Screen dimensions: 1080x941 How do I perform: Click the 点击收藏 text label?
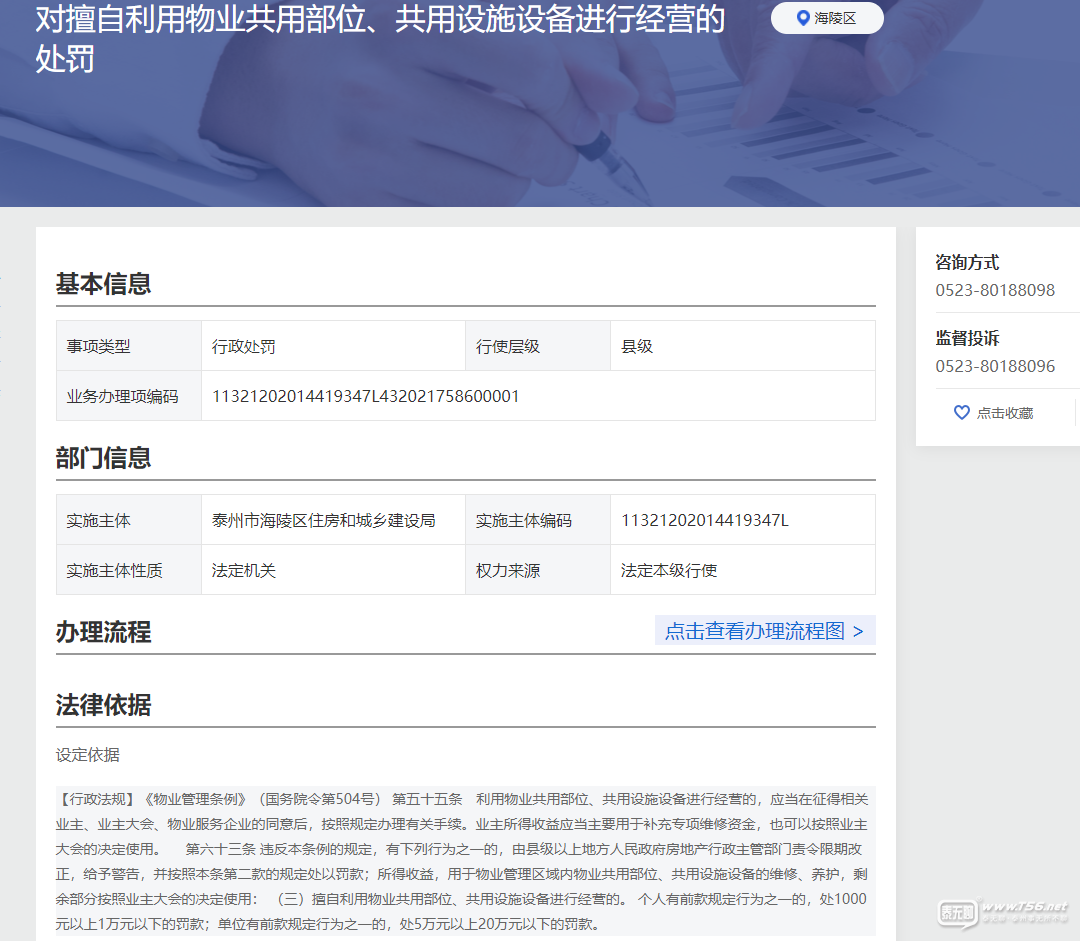pos(1004,413)
